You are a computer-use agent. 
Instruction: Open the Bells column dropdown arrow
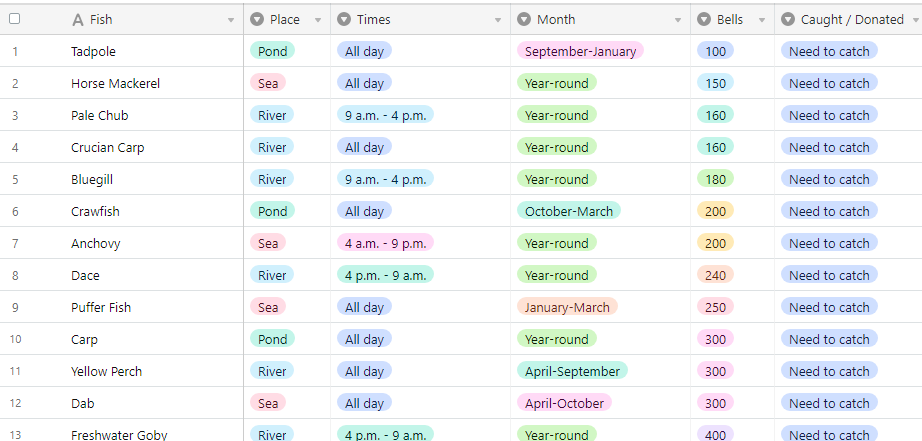(x=762, y=20)
